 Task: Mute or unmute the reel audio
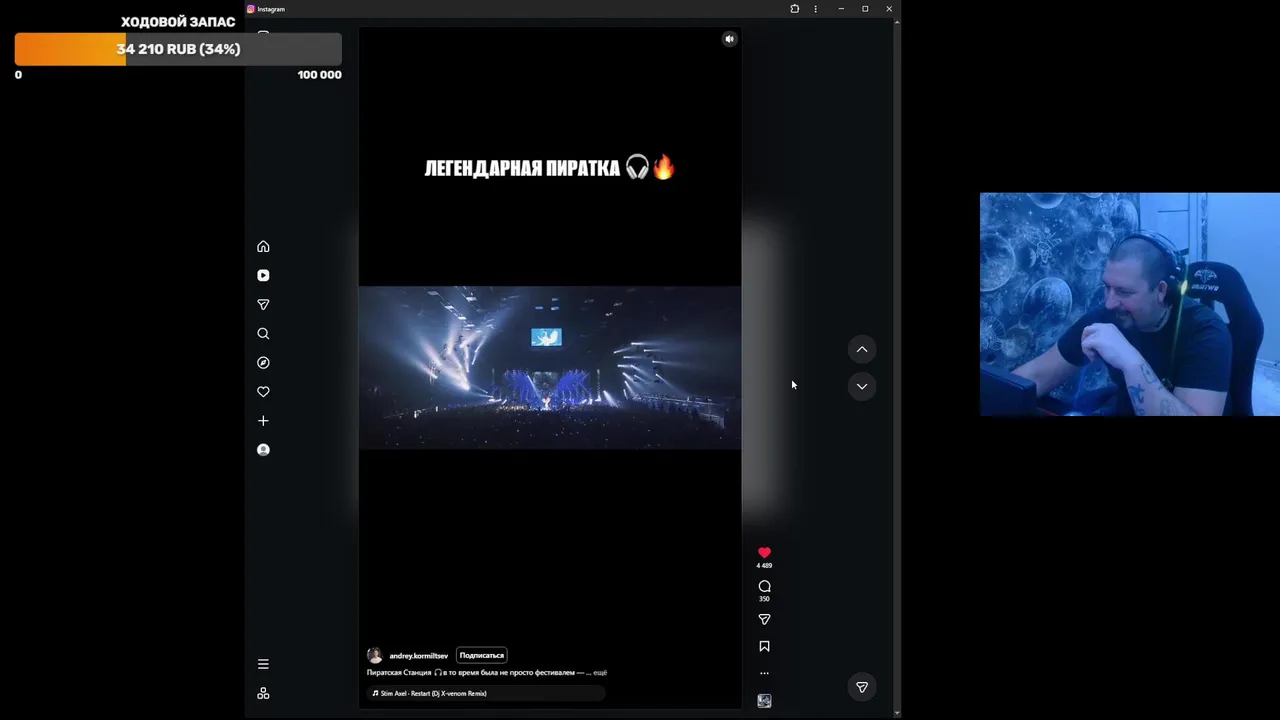point(729,39)
